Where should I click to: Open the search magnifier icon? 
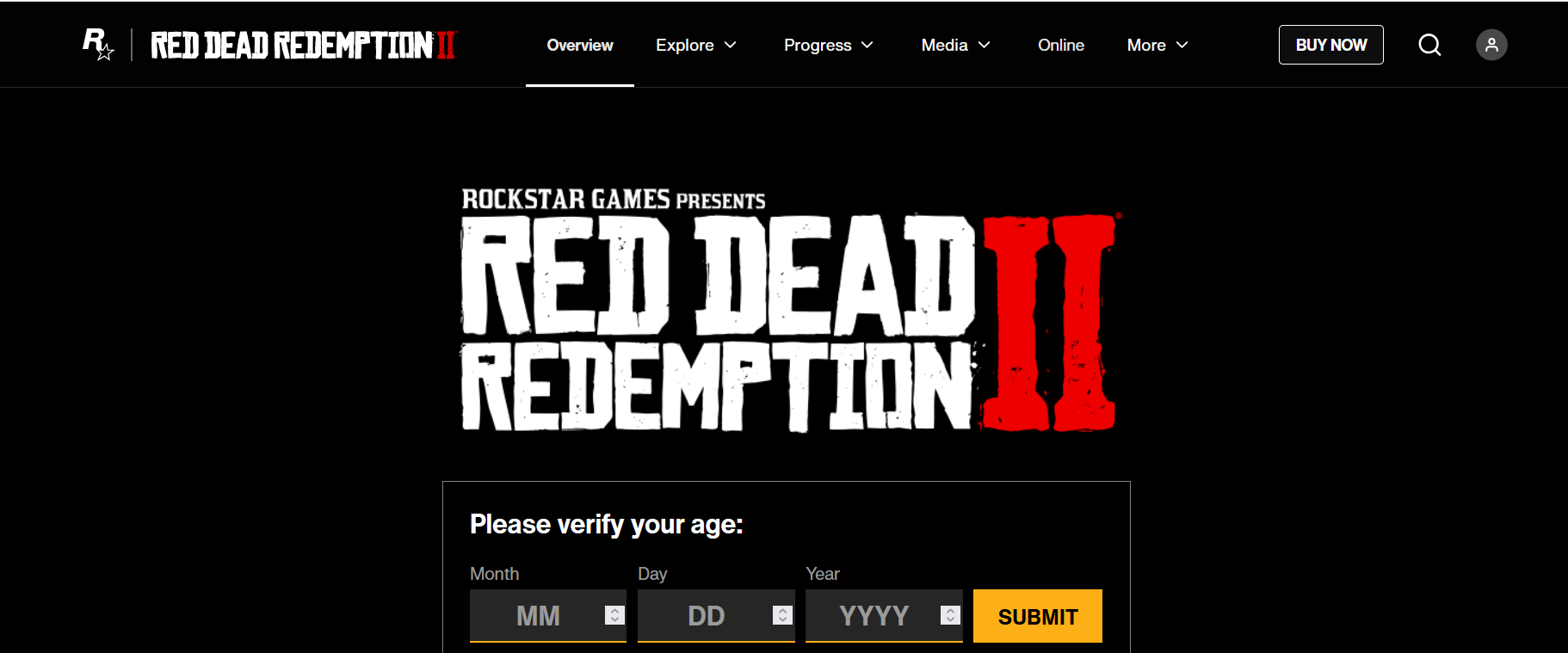(x=1429, y=45)
